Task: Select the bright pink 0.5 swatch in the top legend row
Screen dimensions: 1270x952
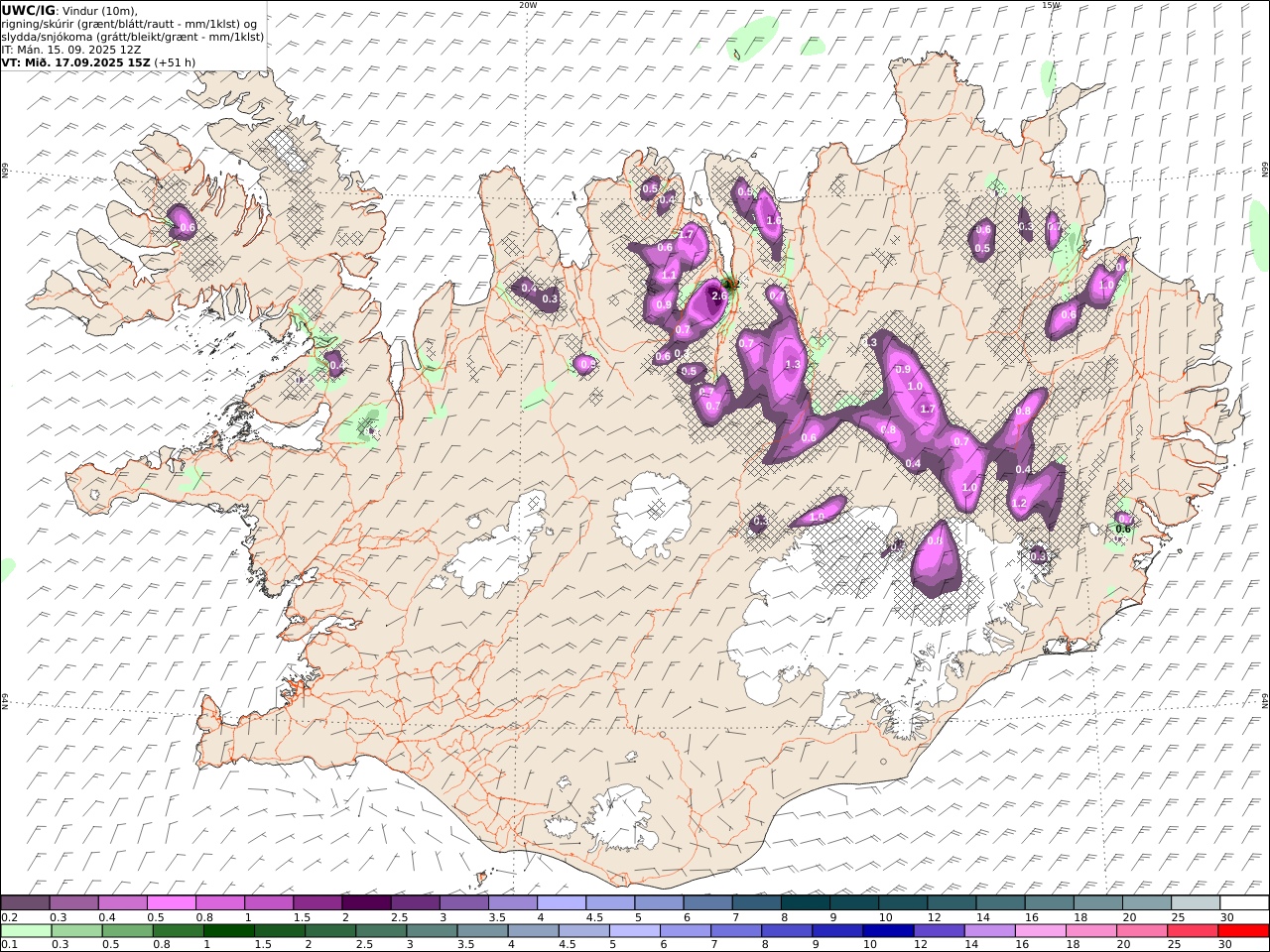Action: [171, 903]
